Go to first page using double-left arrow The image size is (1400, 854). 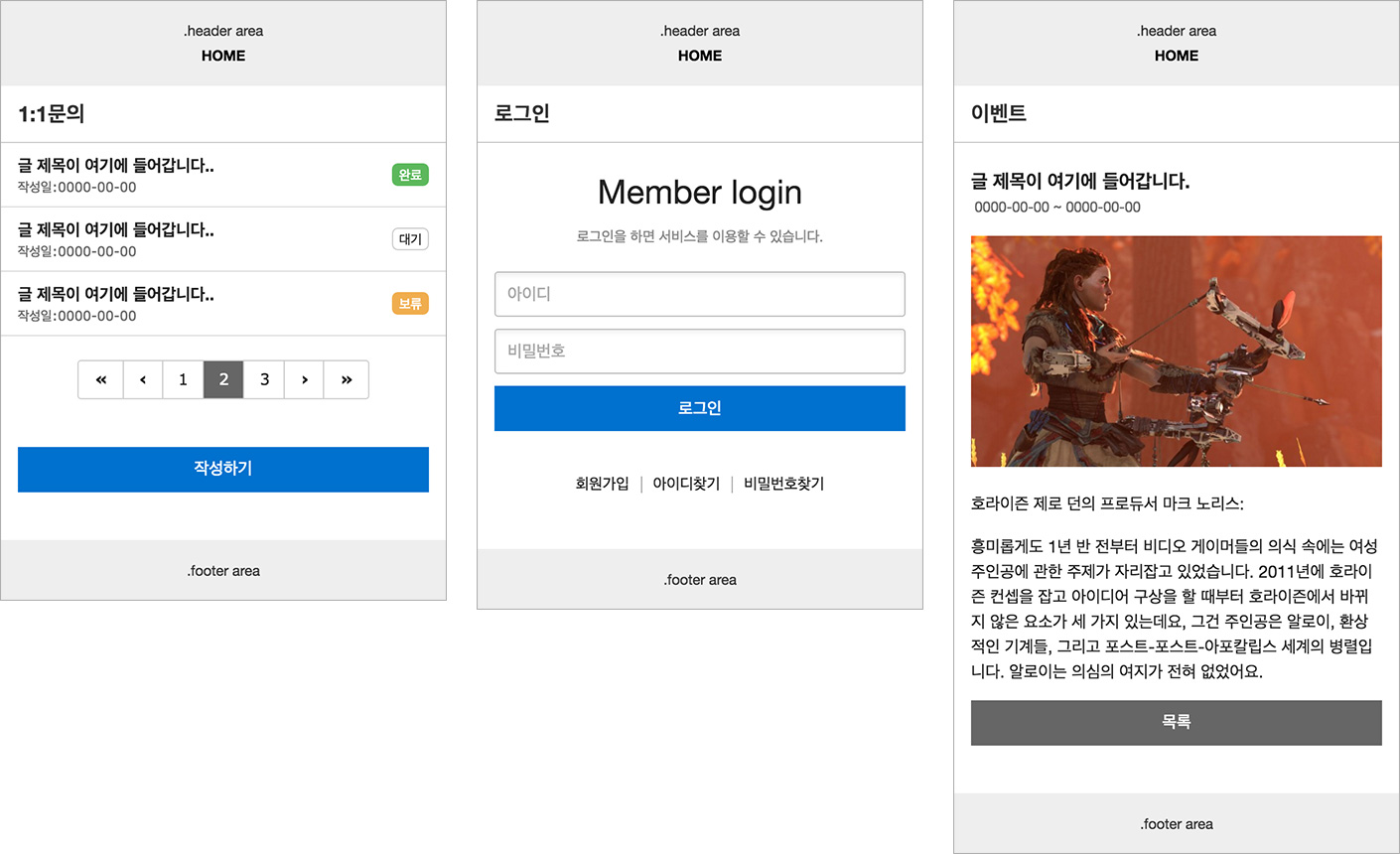tap(101, 379)
